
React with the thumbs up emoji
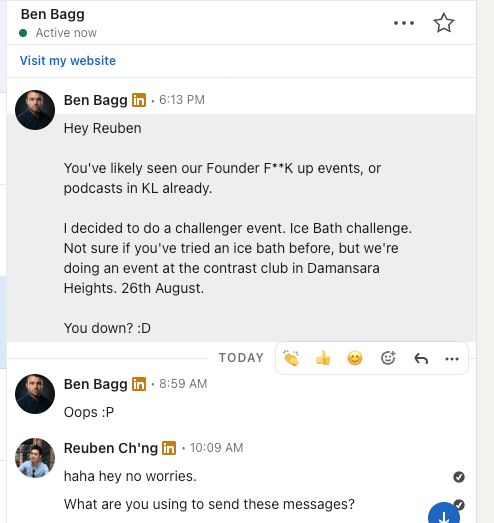coord(323,359)
